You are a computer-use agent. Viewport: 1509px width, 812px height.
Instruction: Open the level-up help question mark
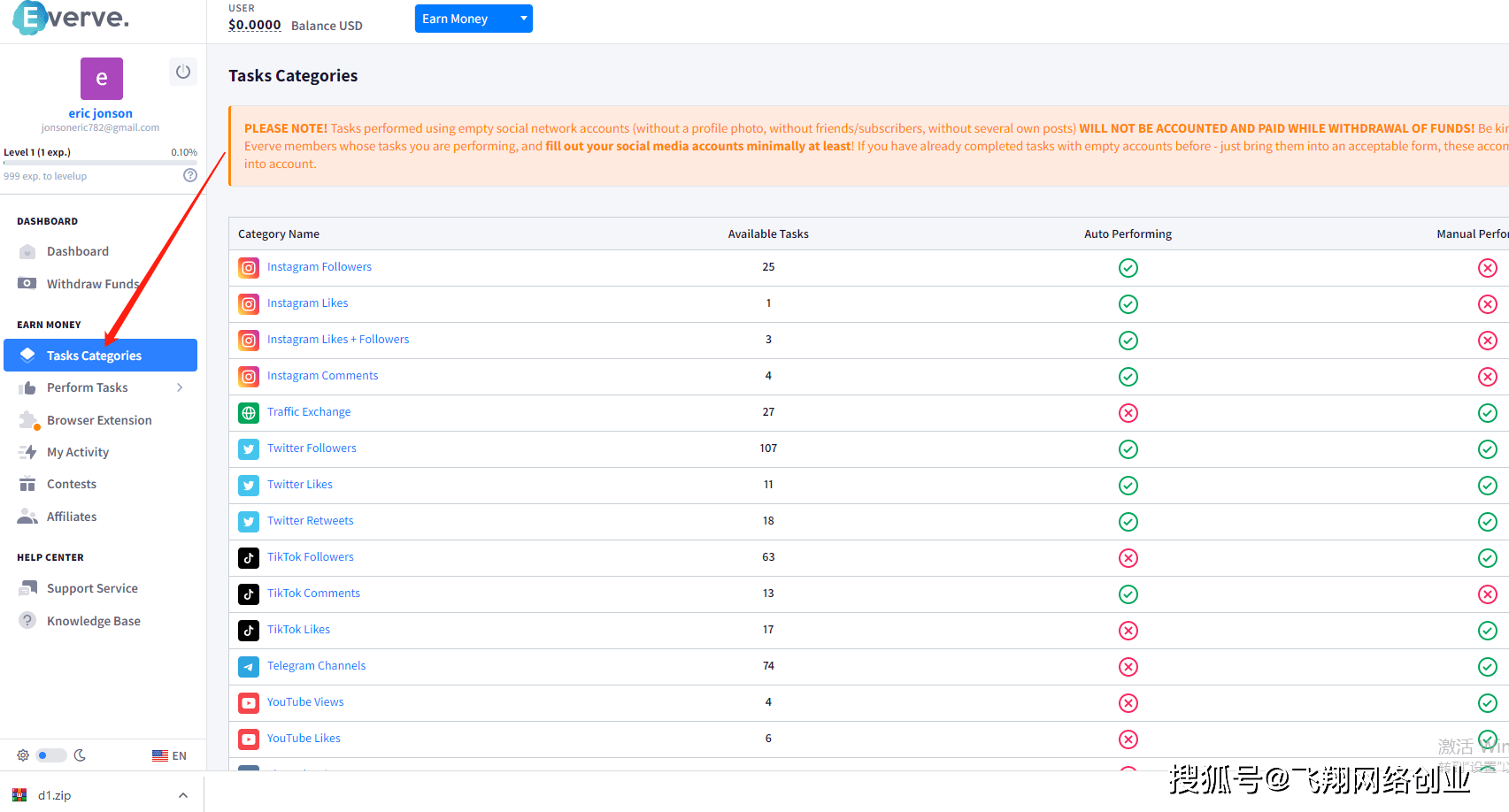tap(189, 175)
